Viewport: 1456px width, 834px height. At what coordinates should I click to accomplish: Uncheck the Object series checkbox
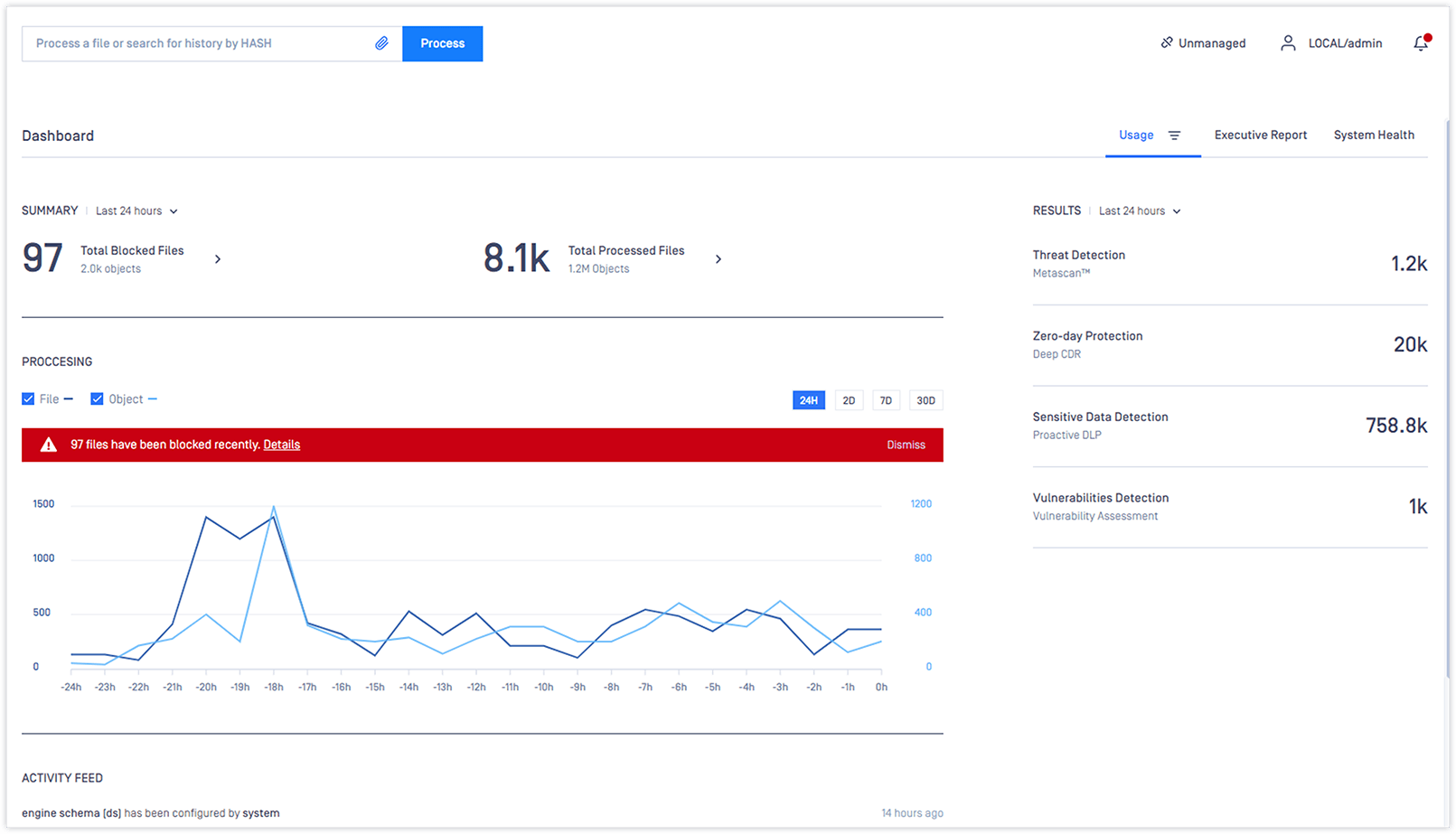tap(97, 399)
